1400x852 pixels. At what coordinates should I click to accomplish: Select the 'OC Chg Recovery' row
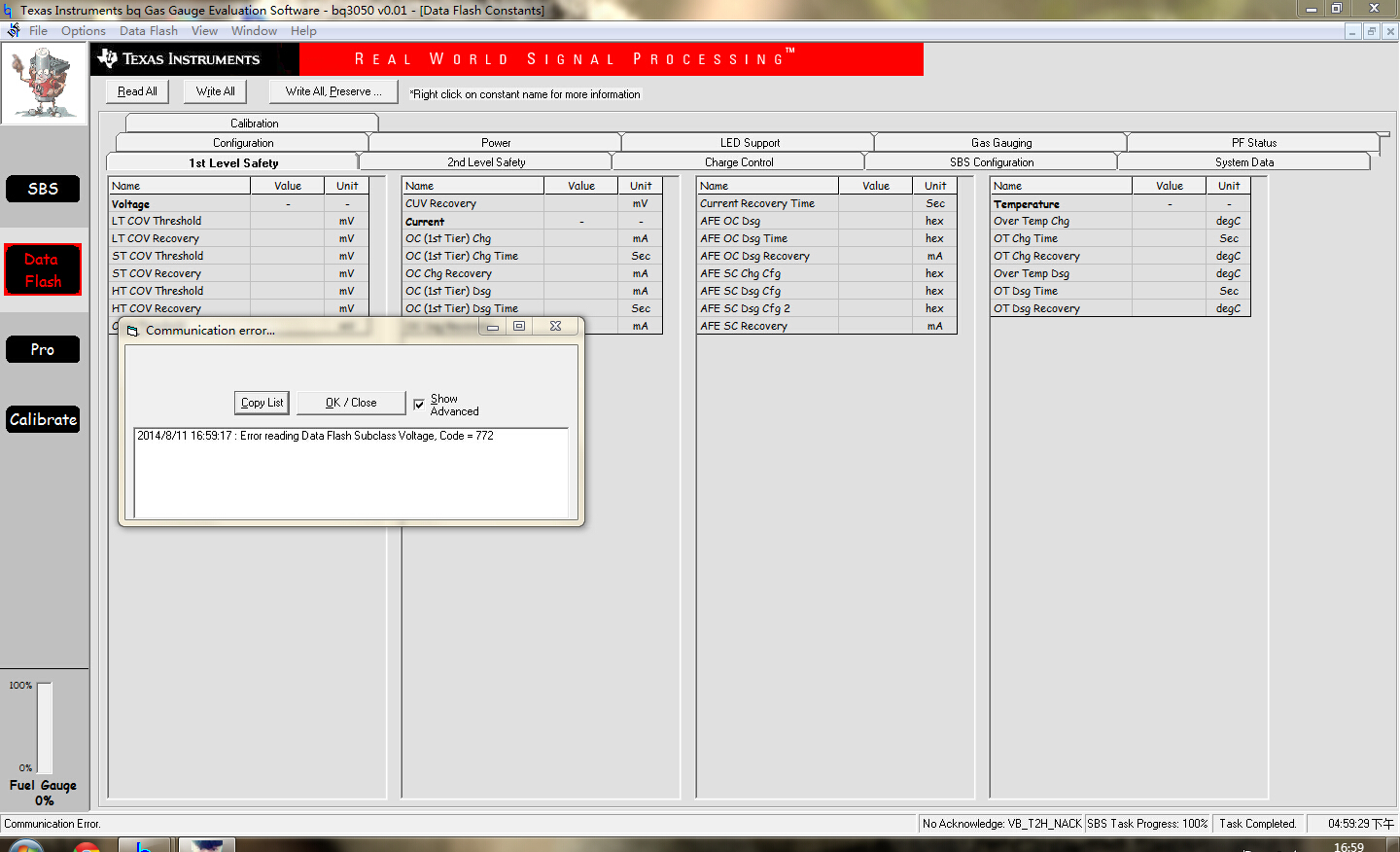pos(532,273)
